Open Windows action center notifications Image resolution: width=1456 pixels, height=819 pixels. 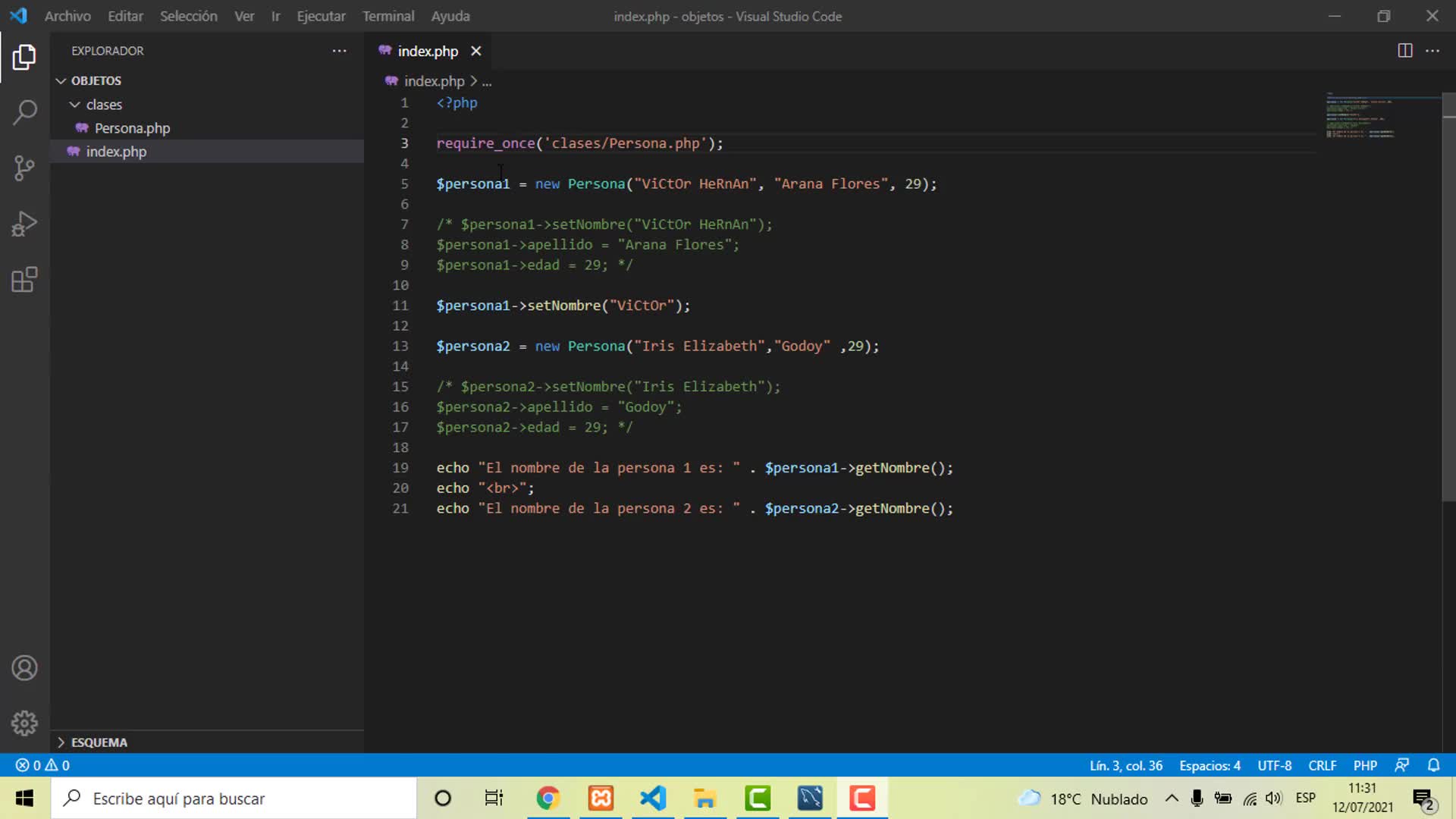(1423, 799)
